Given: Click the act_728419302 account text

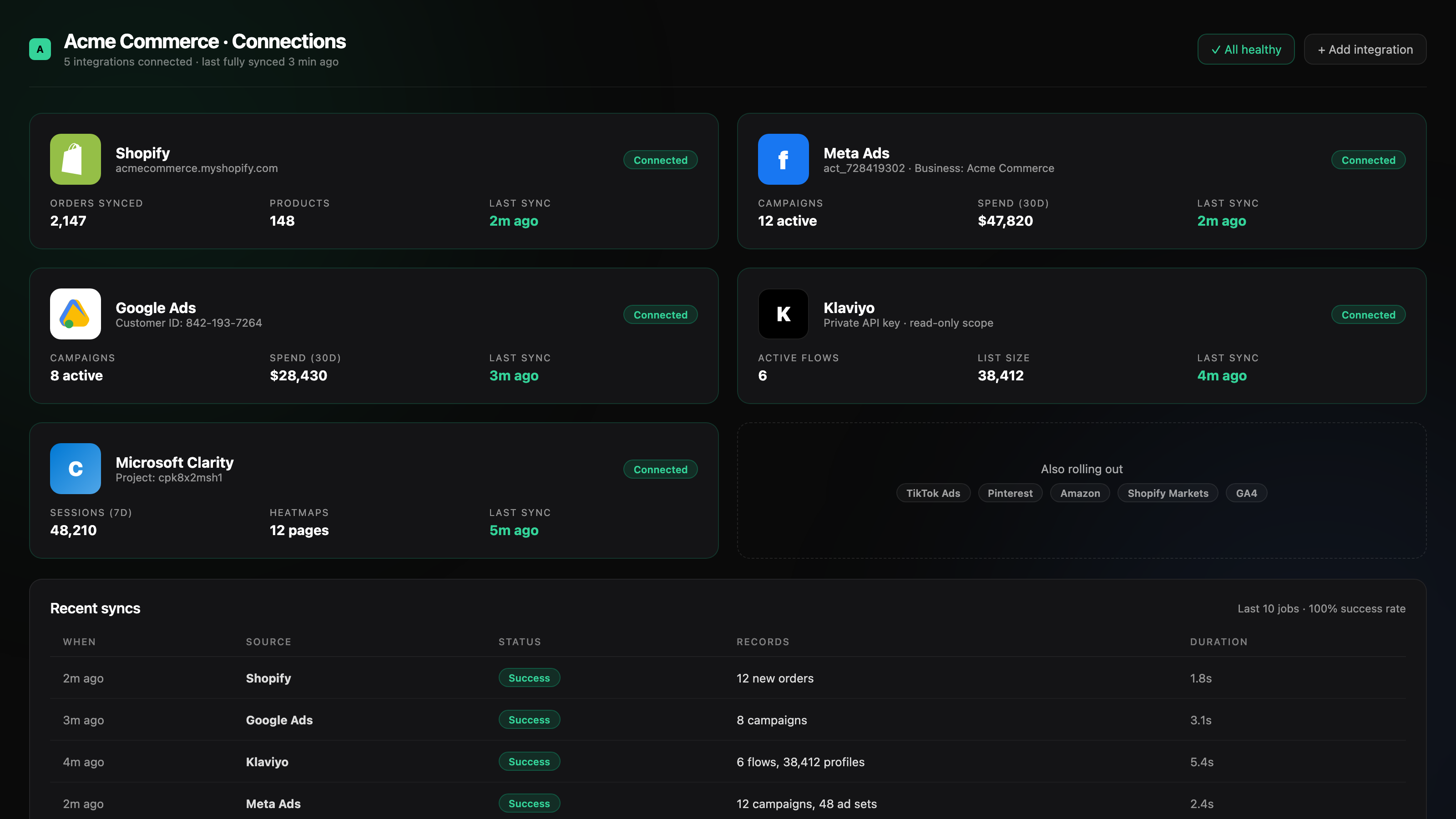Looking at the screenshot, I should click(x=864, y=168).
